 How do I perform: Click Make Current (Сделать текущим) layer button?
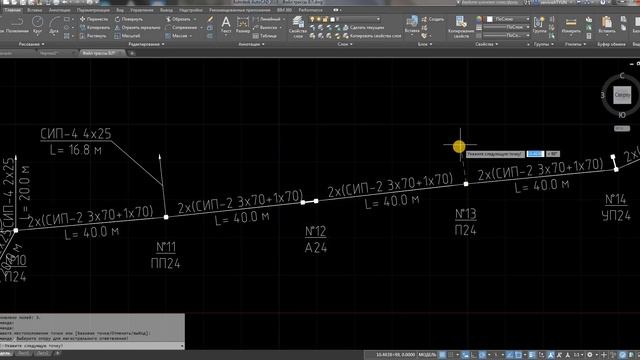[363, 28]
